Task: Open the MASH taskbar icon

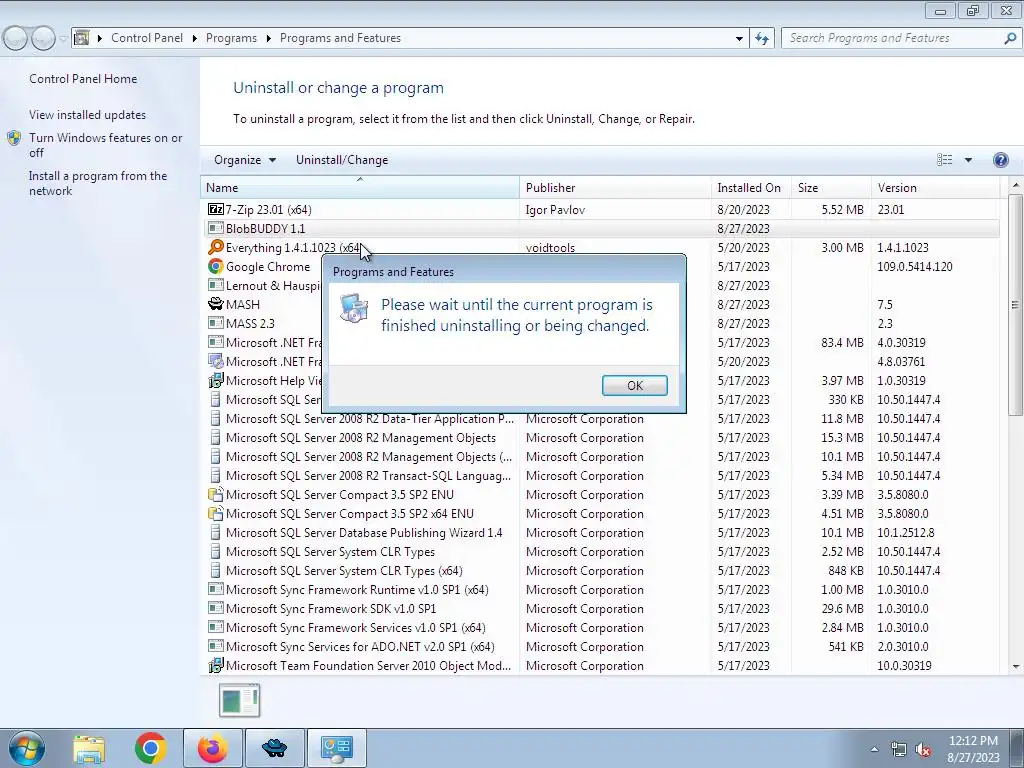Action: coord(274,748)
